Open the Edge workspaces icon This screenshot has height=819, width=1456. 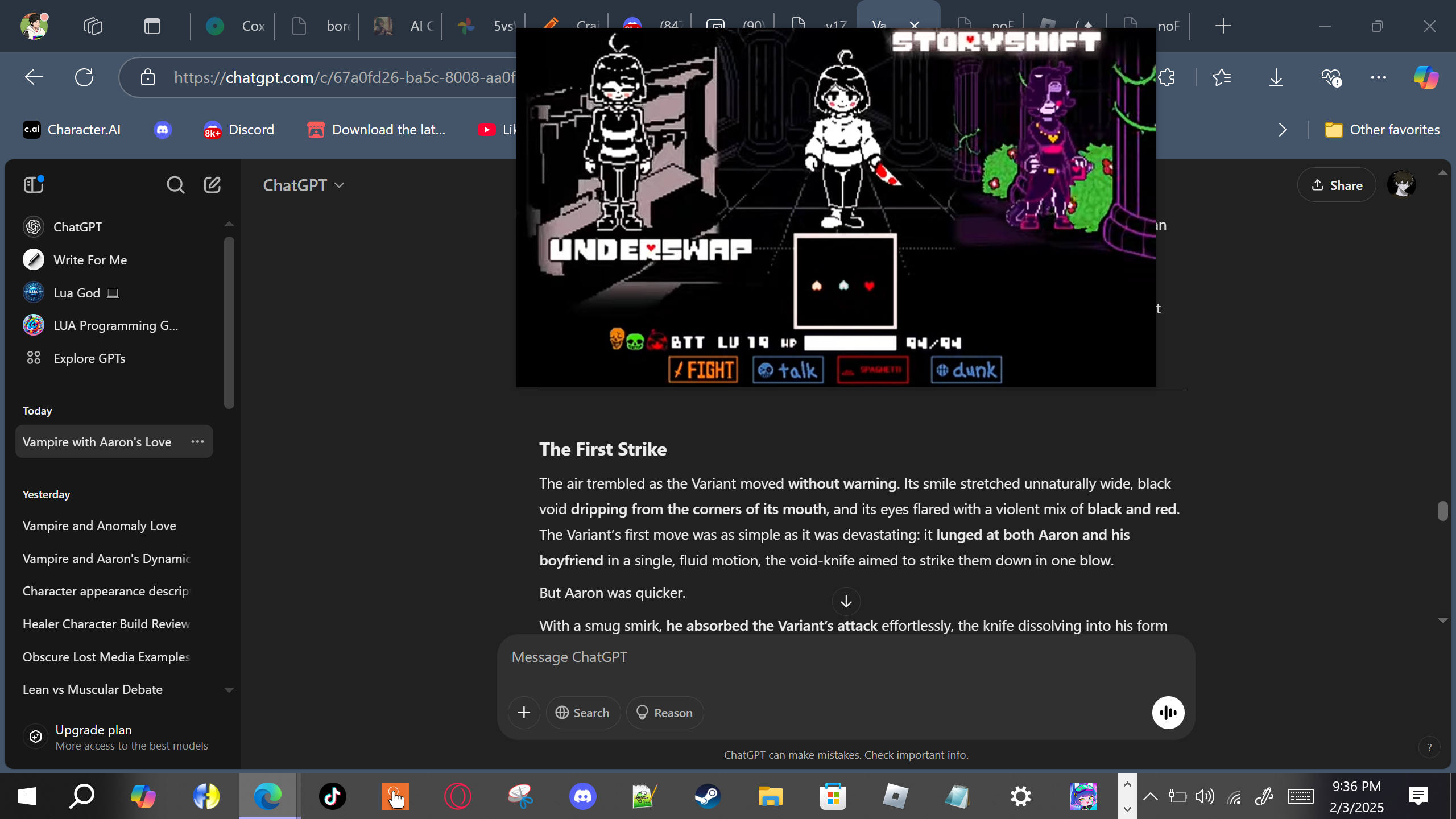click(93, 26)
